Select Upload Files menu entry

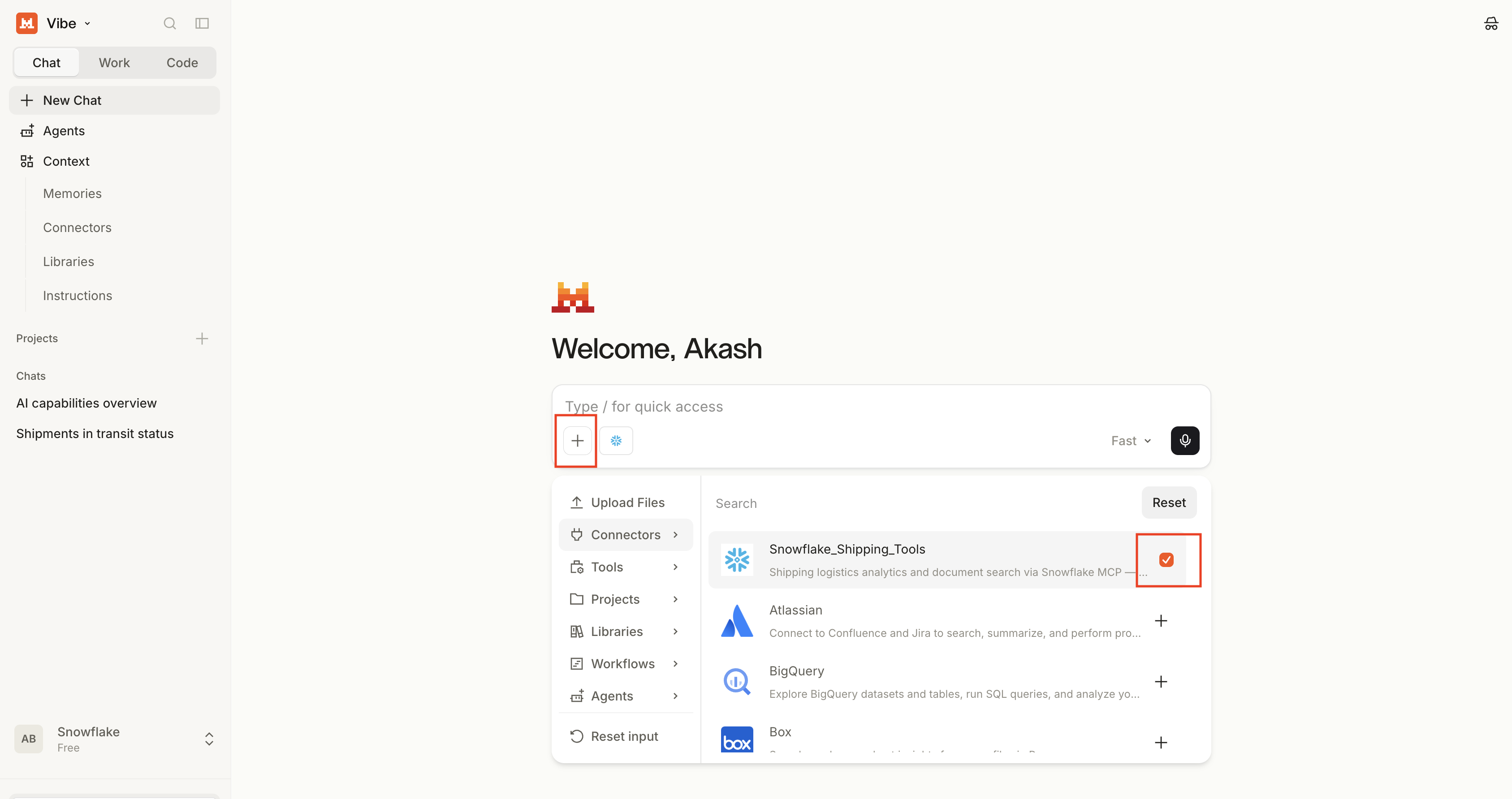coord(626,503)
